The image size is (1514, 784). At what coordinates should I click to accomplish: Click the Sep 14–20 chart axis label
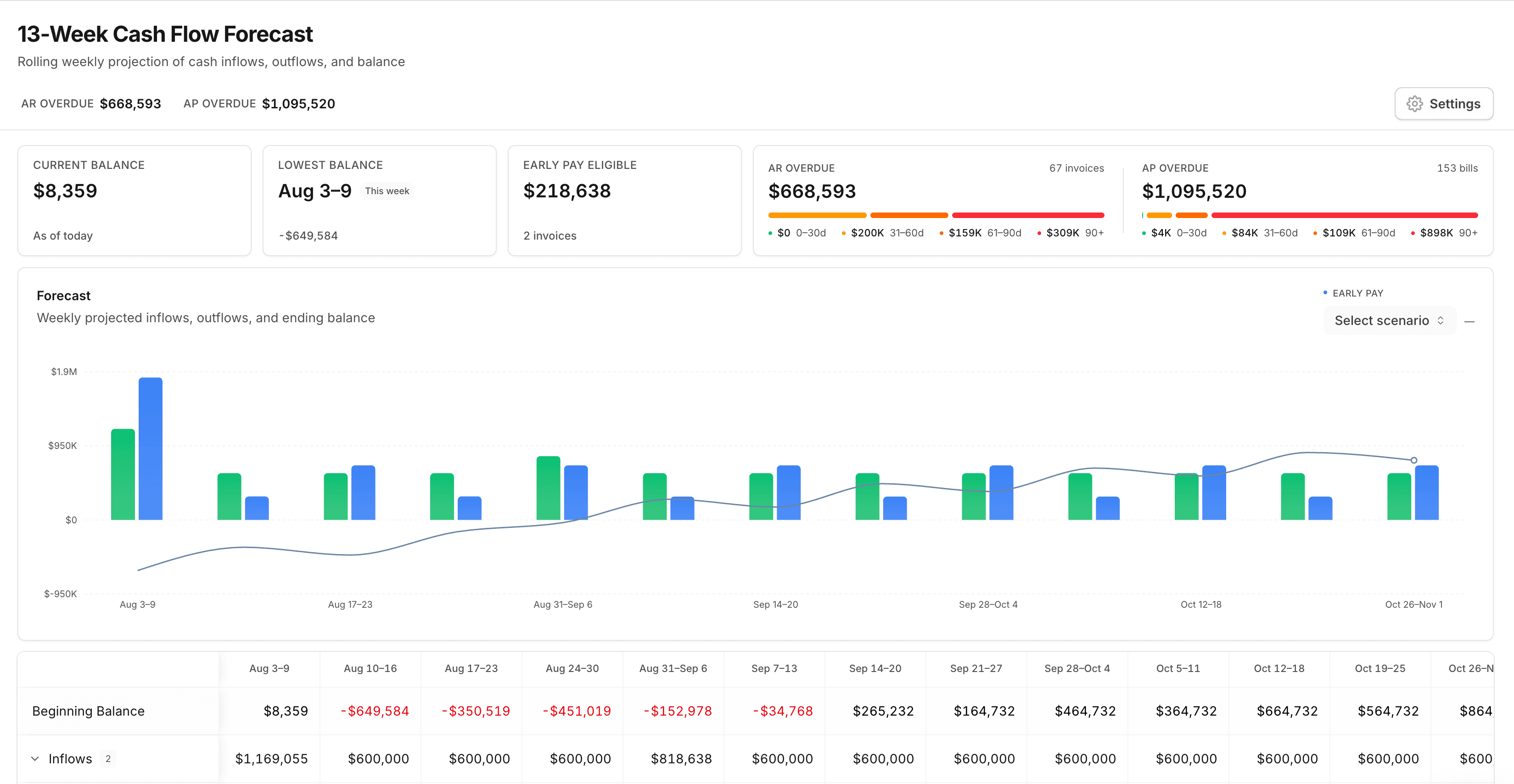tap(775, 604)
